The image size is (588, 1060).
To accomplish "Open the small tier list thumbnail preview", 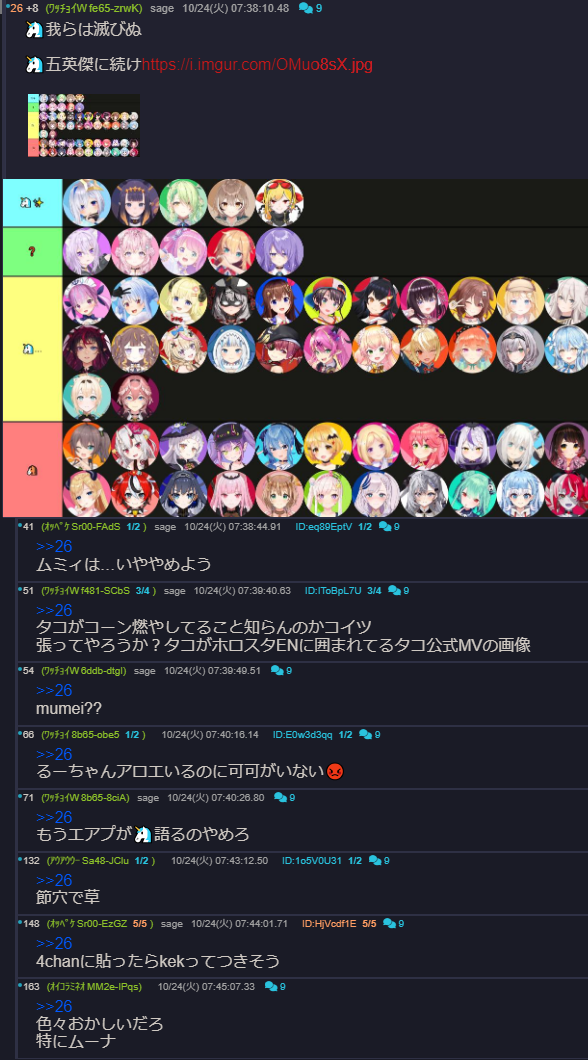I will pos(84,126).
